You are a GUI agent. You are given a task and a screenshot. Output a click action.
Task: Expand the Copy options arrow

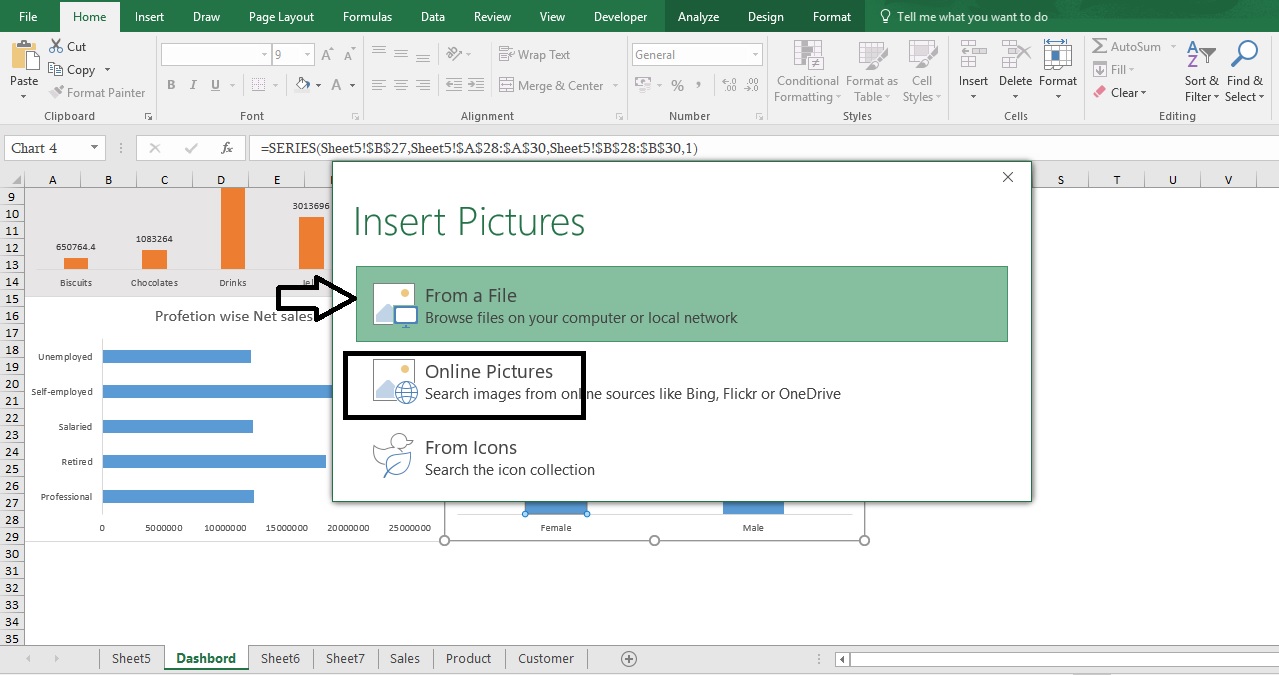[x=107, y=70]
